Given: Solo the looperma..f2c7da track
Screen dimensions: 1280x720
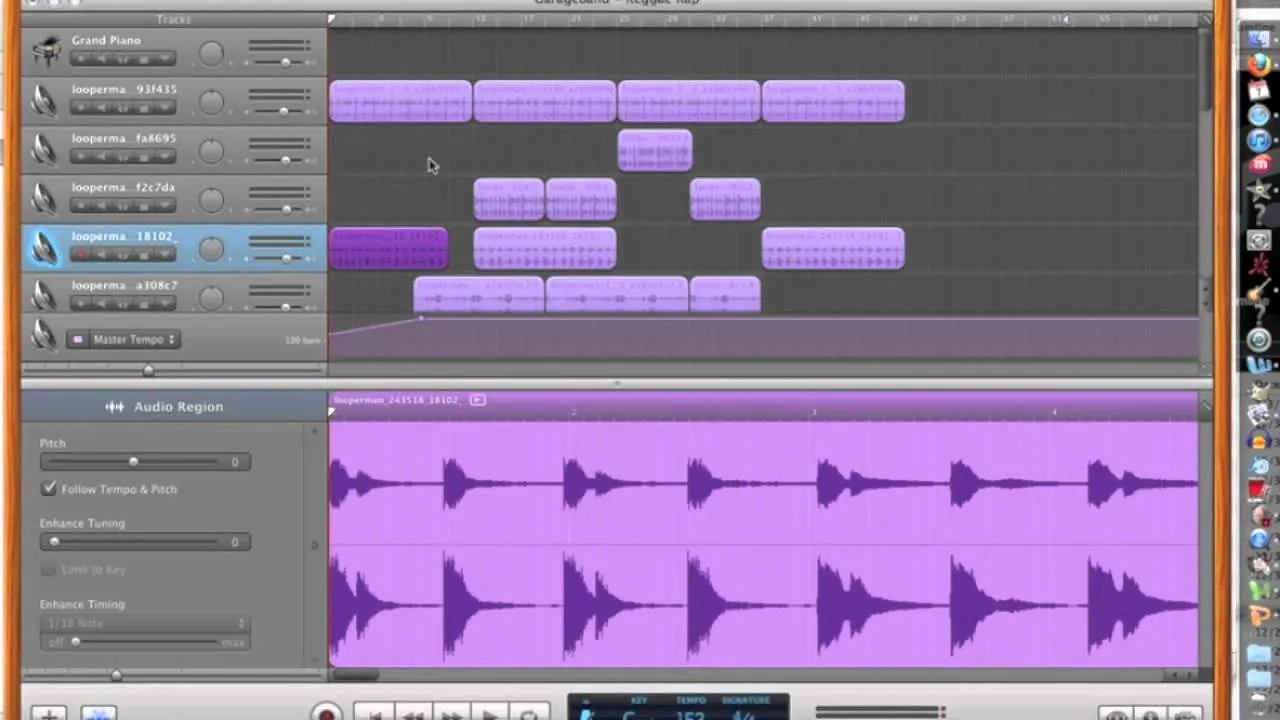Looking at the screenshot, I should (123, 206).
